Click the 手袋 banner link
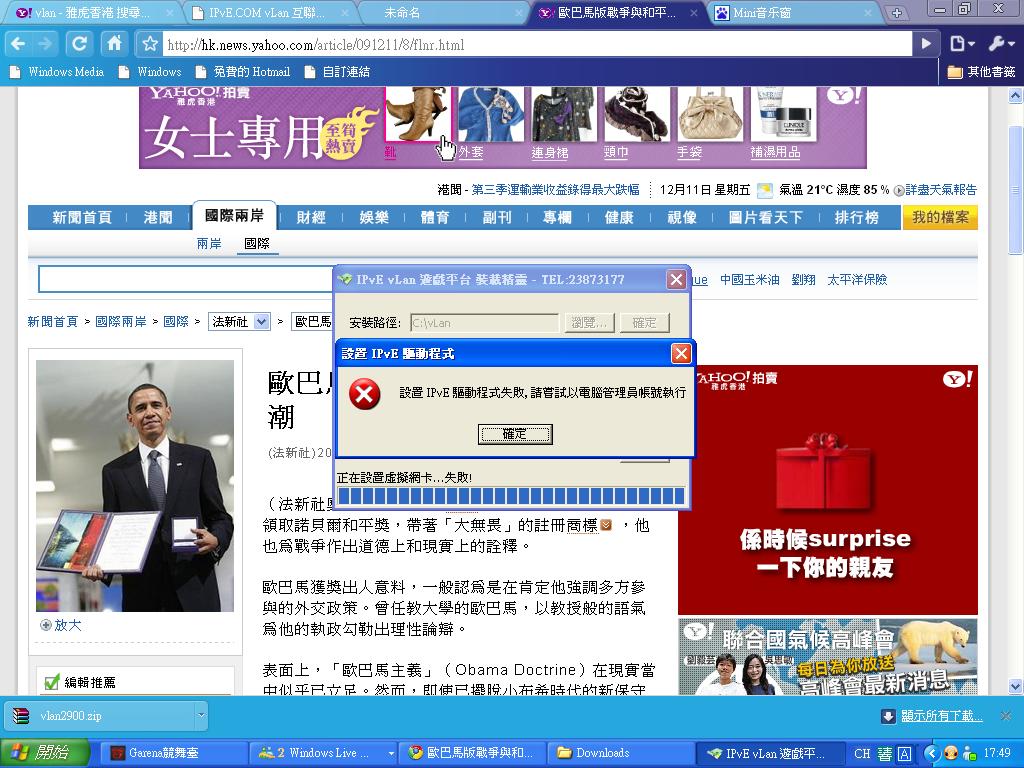 coord(689,152)
